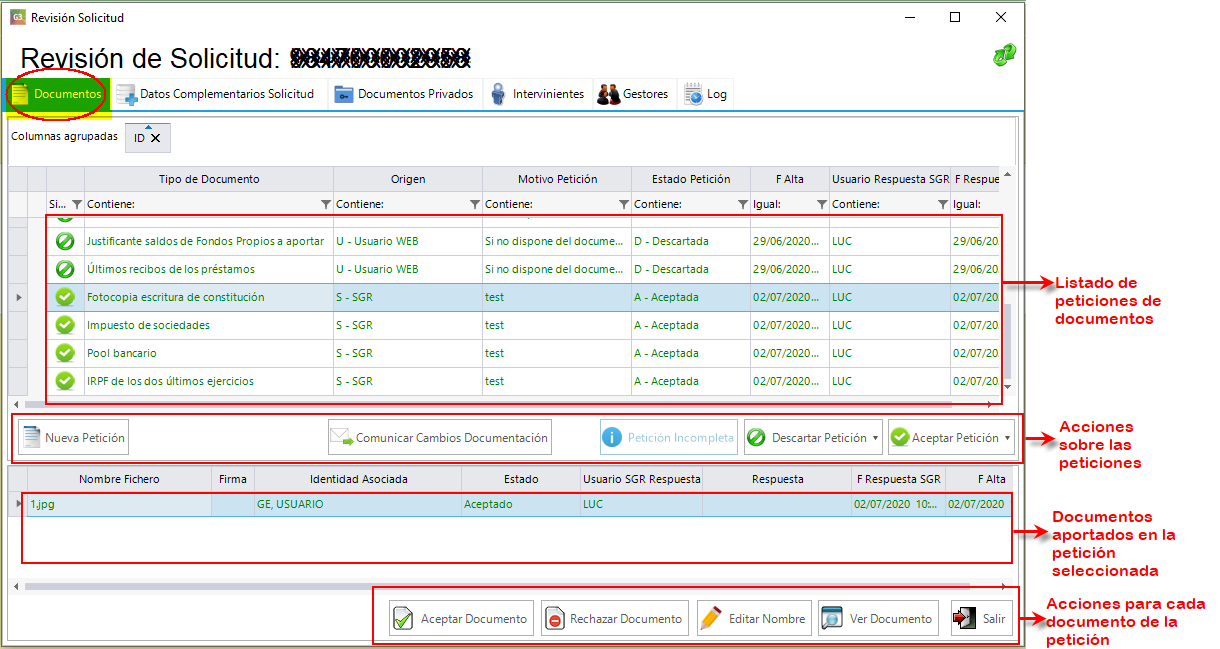Click the Petición Incompleta button

pos(669,437)
